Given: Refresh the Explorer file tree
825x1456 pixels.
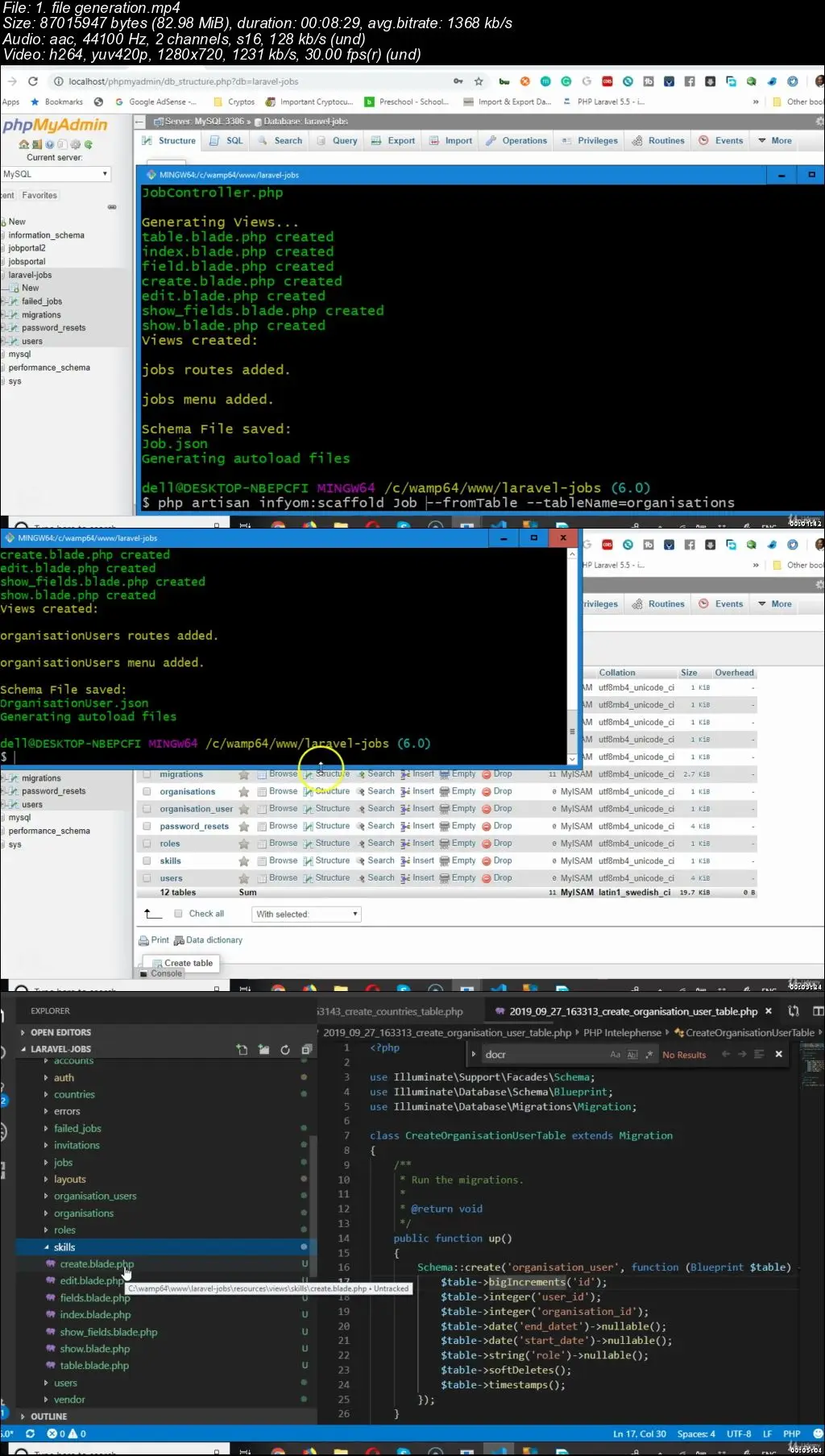Looking at the screenshot, I should 285,1050.
